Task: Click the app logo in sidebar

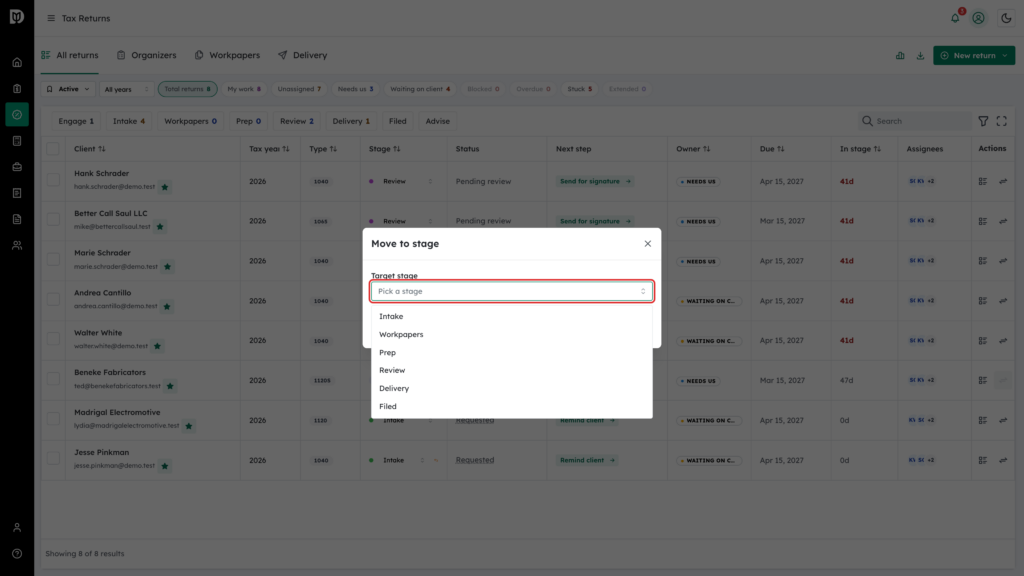Action: coord(17,16)
